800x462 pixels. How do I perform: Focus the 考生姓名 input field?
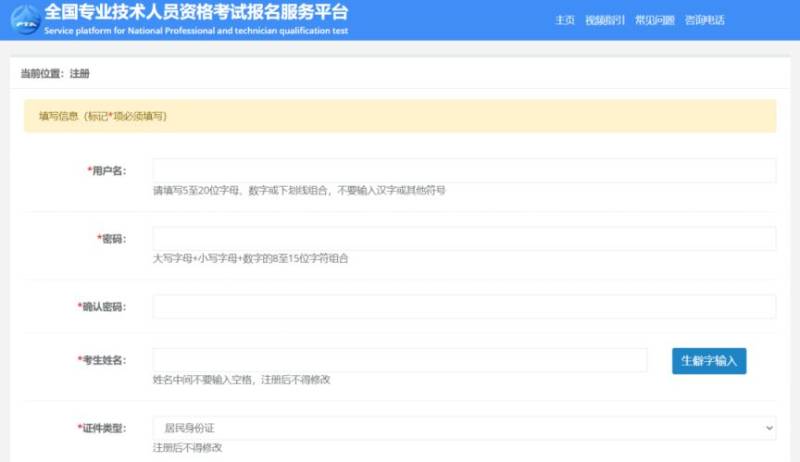[400, 360]
